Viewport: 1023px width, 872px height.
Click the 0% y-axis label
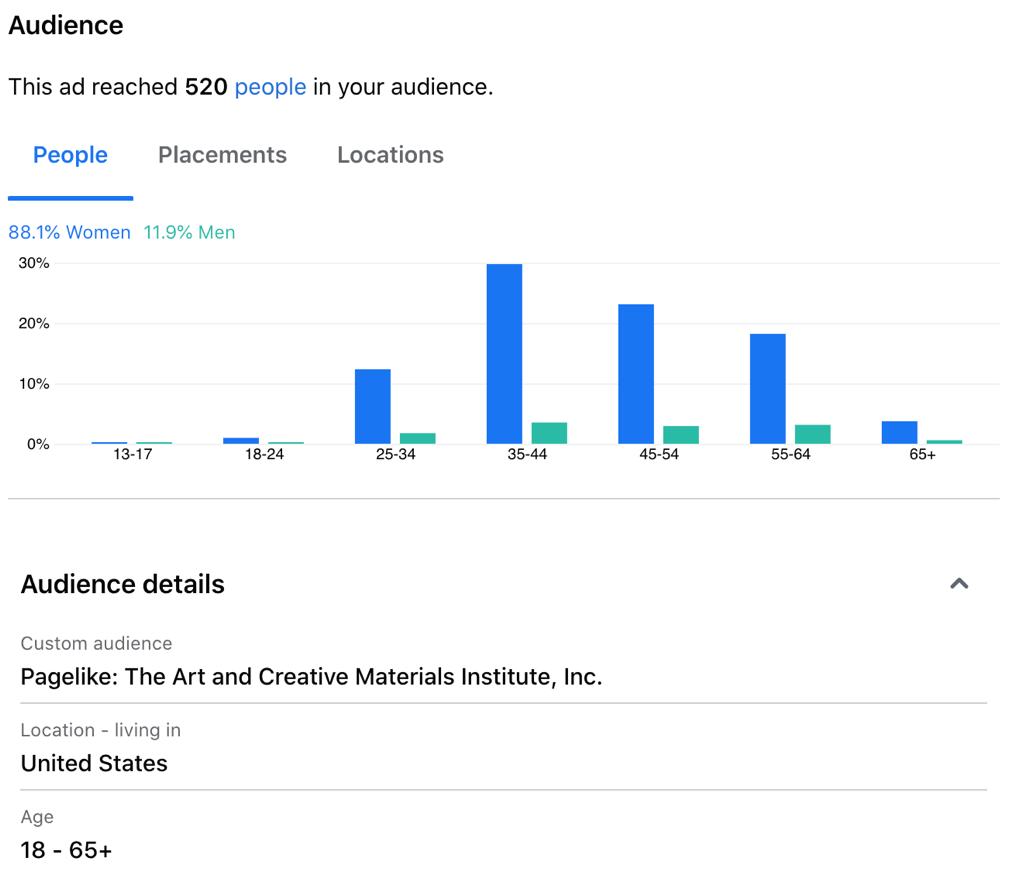(38, 444)
